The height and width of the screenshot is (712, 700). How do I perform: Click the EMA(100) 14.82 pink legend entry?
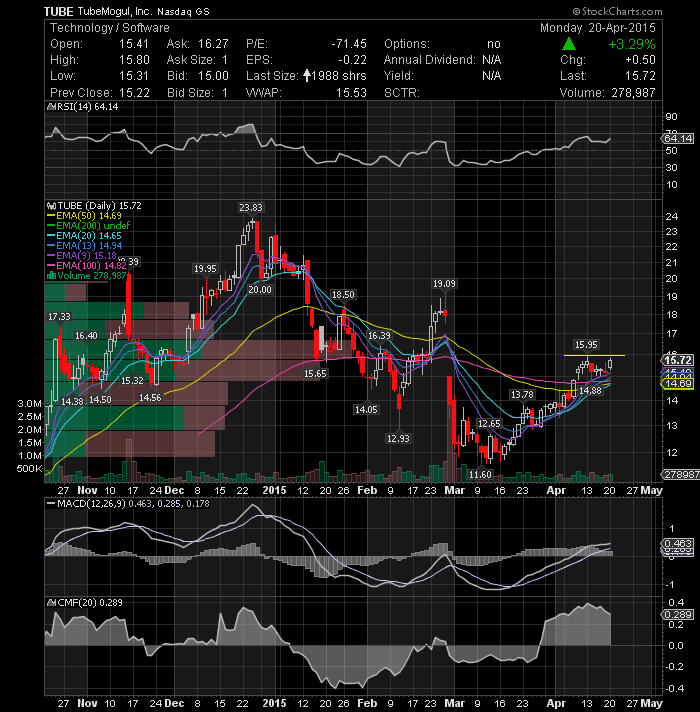(x=87, y=266)
